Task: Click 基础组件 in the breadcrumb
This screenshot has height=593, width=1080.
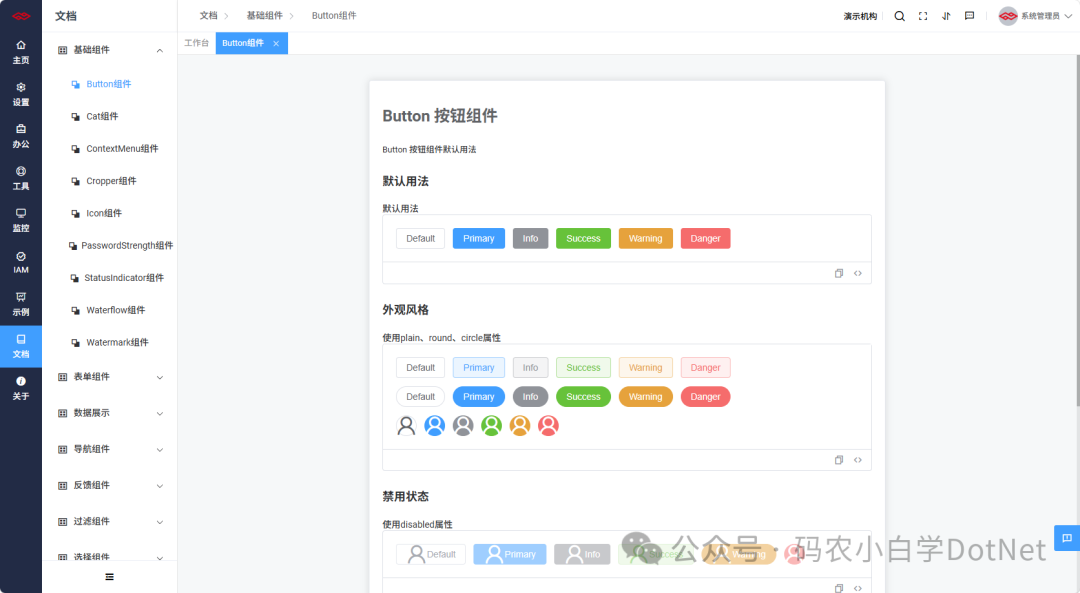Action: coord(264,15)
